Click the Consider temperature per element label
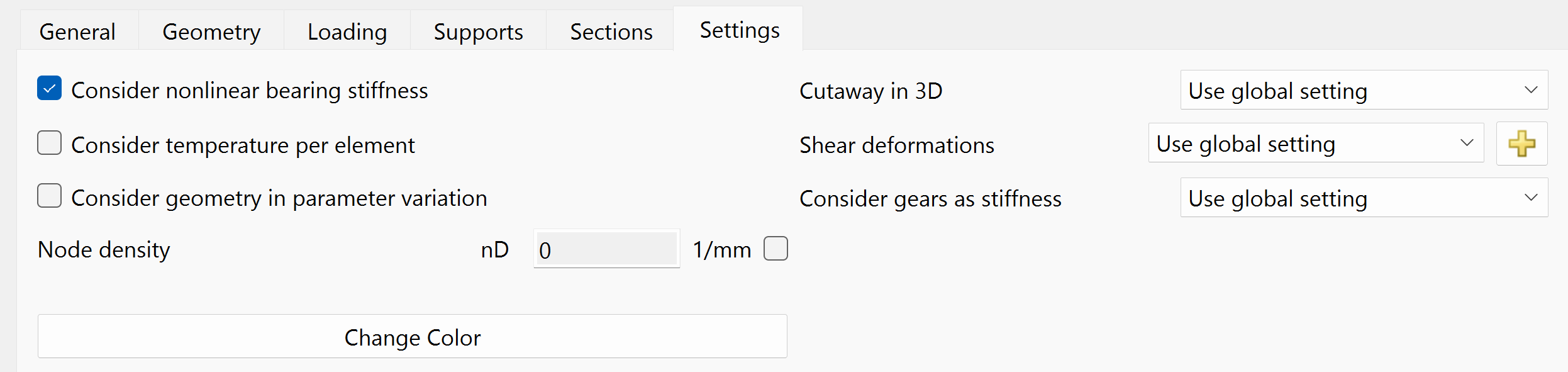Screen dimensions: 1568x372 [243, 145]
